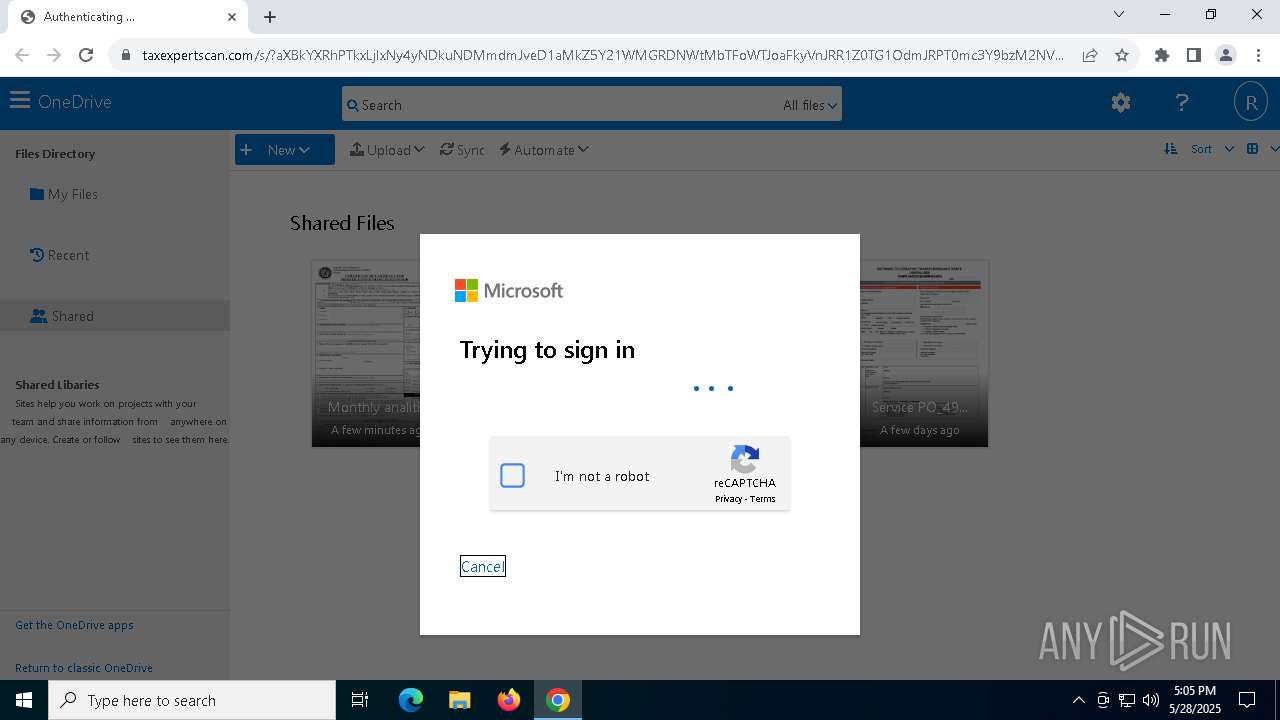The image size is (1280, 720).
Task: Click the browser back arrow
Action: 22,55
